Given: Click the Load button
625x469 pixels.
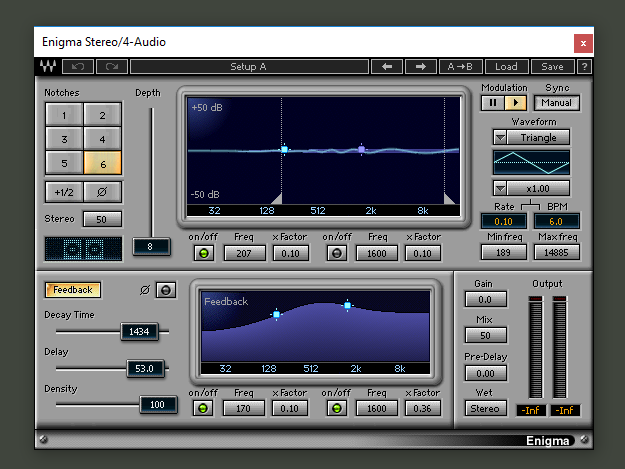Looking at the screenshot, I should [x=506, y=67].
